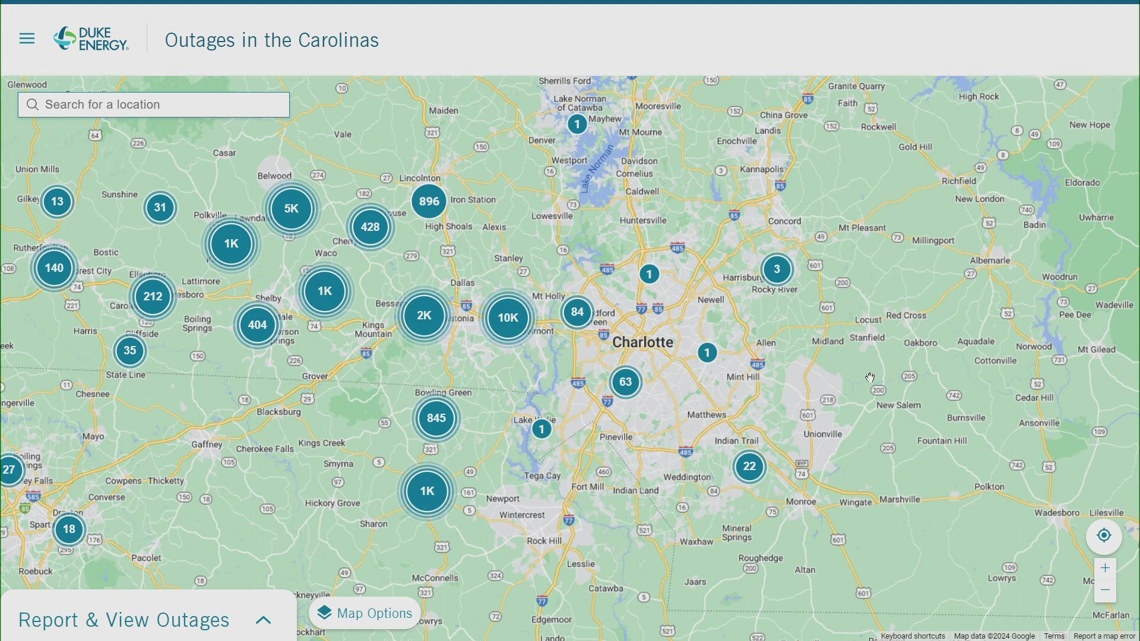
Task: Zoom in using the plus map control
Action: pos(1104,566)
